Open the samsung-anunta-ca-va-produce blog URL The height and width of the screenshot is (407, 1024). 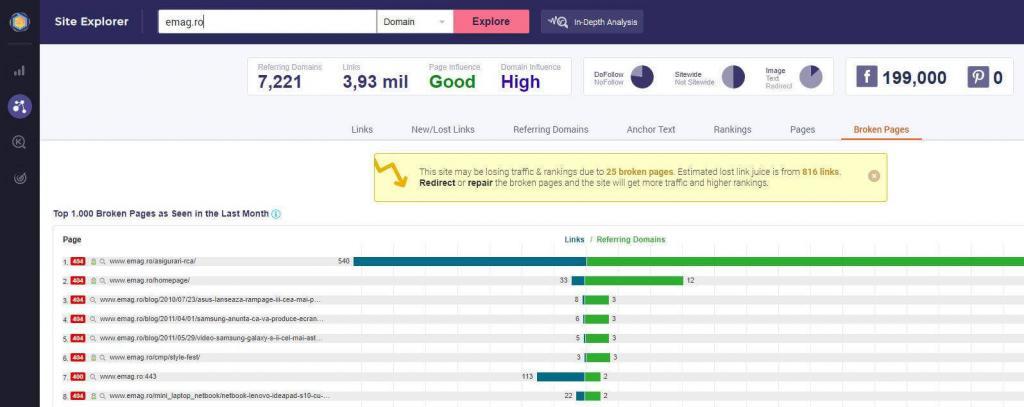[212, 319]
